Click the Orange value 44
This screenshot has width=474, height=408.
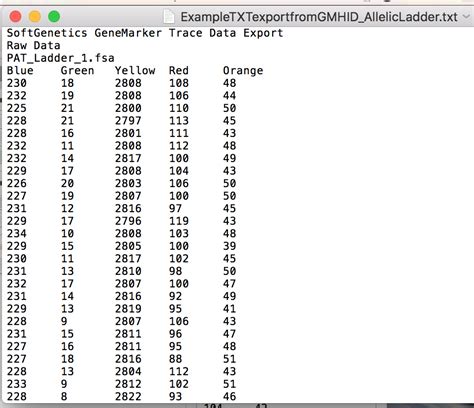click(229, 96)
